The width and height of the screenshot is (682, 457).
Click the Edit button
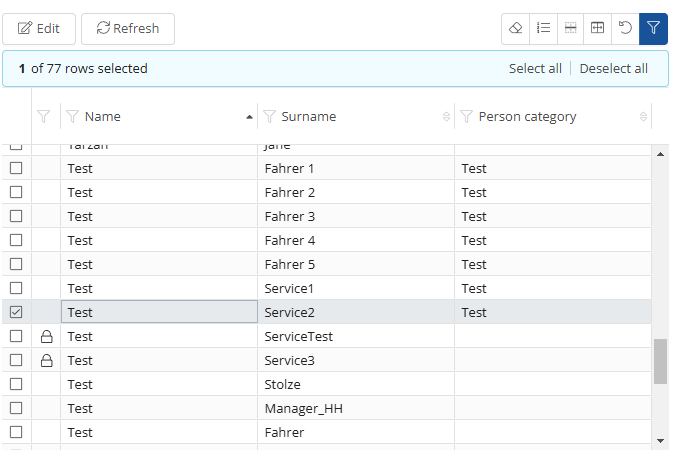coord(39,29)
